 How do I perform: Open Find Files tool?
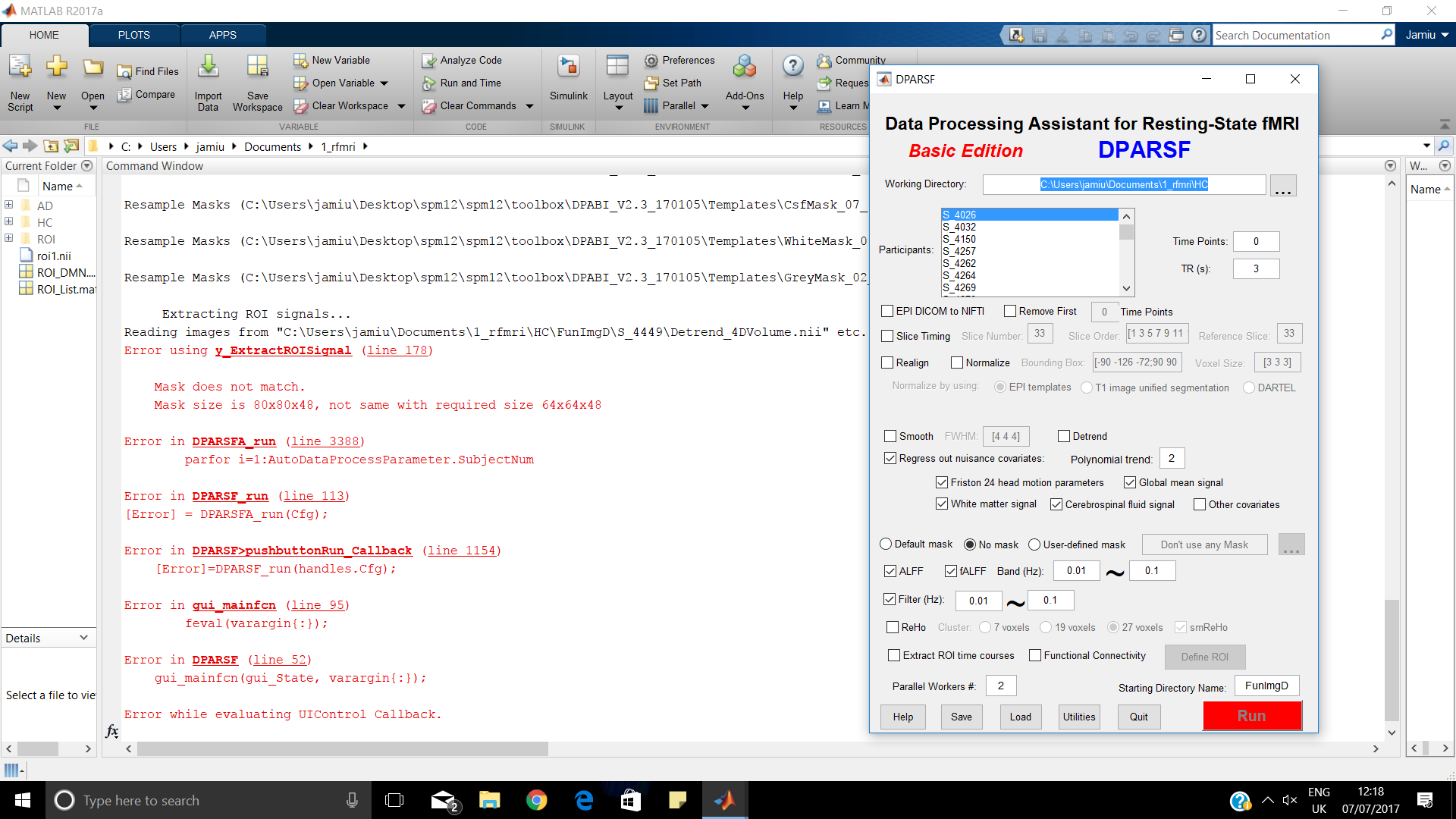click(x=148, y=71)
